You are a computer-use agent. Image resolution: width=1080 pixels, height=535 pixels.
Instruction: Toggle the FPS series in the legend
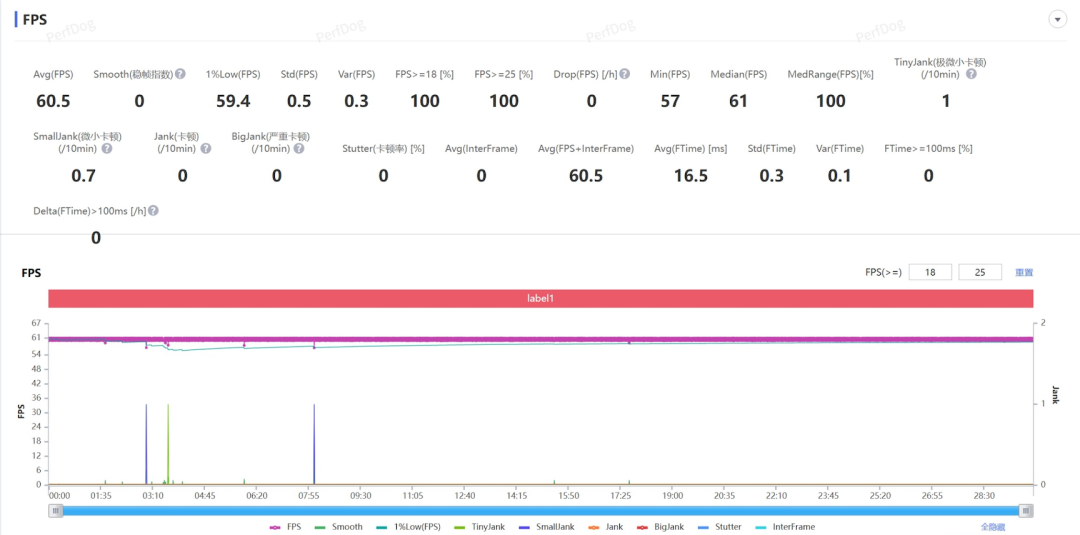tap(284, 527)
